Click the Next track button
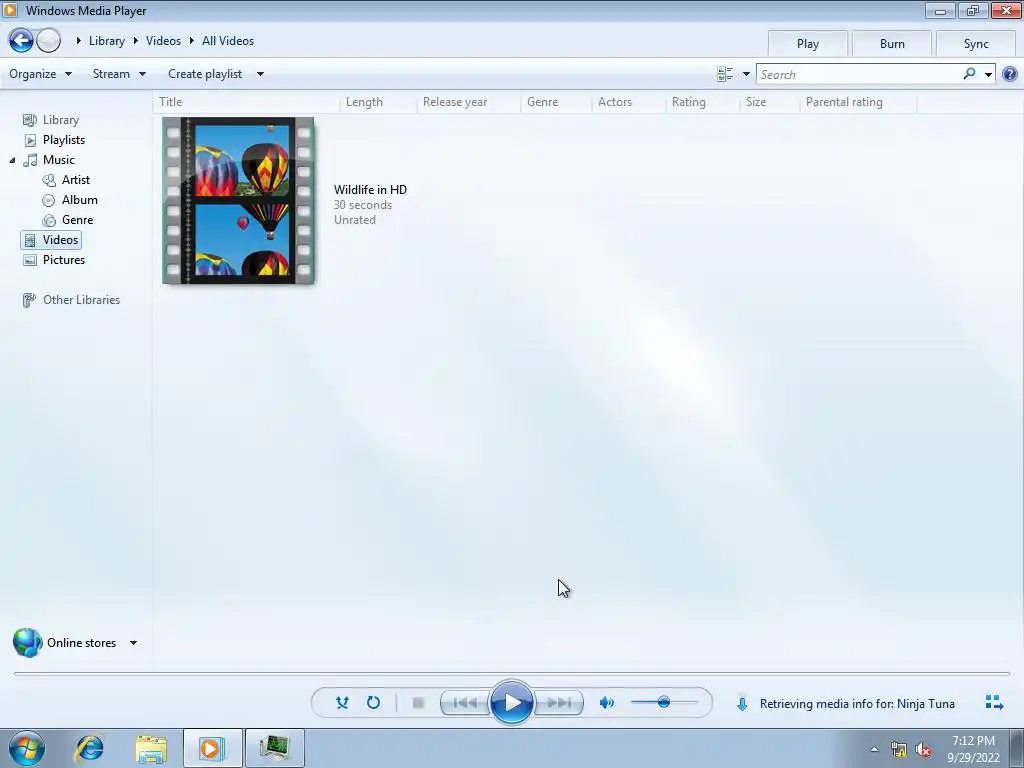 [559, 703]
